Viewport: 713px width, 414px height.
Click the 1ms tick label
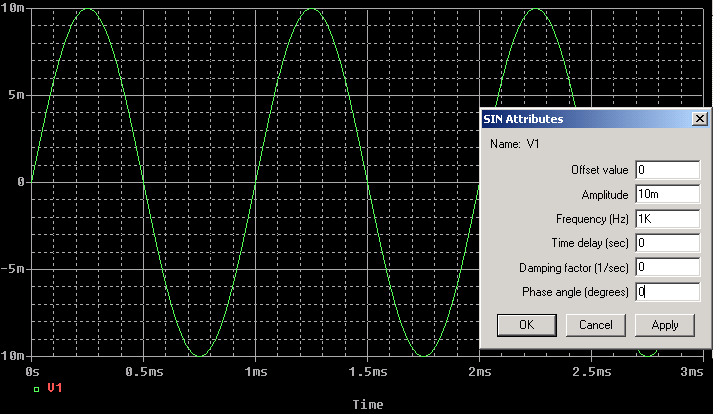click(256, 372)
